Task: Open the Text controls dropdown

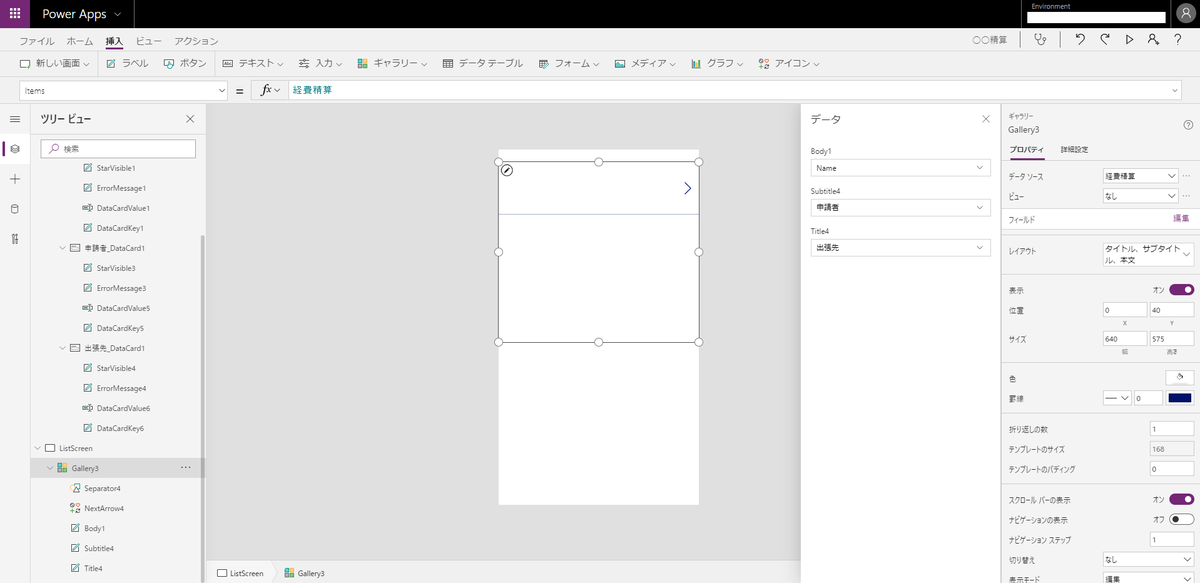Action: tap(254, 63)
